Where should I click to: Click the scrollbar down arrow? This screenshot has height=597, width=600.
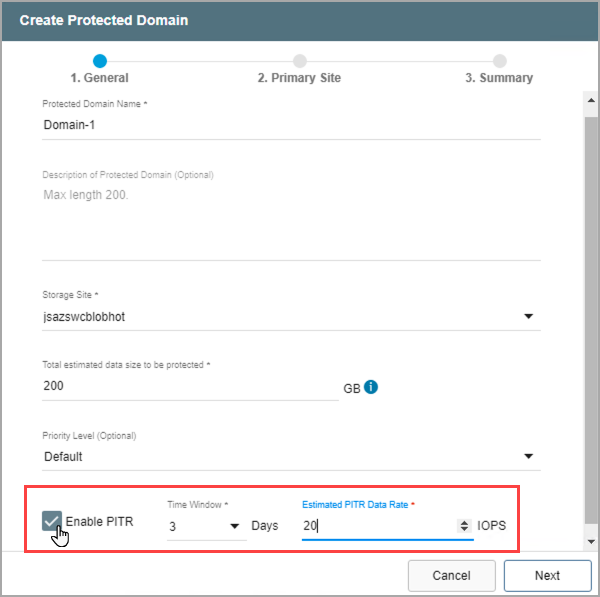coord(590,541)
